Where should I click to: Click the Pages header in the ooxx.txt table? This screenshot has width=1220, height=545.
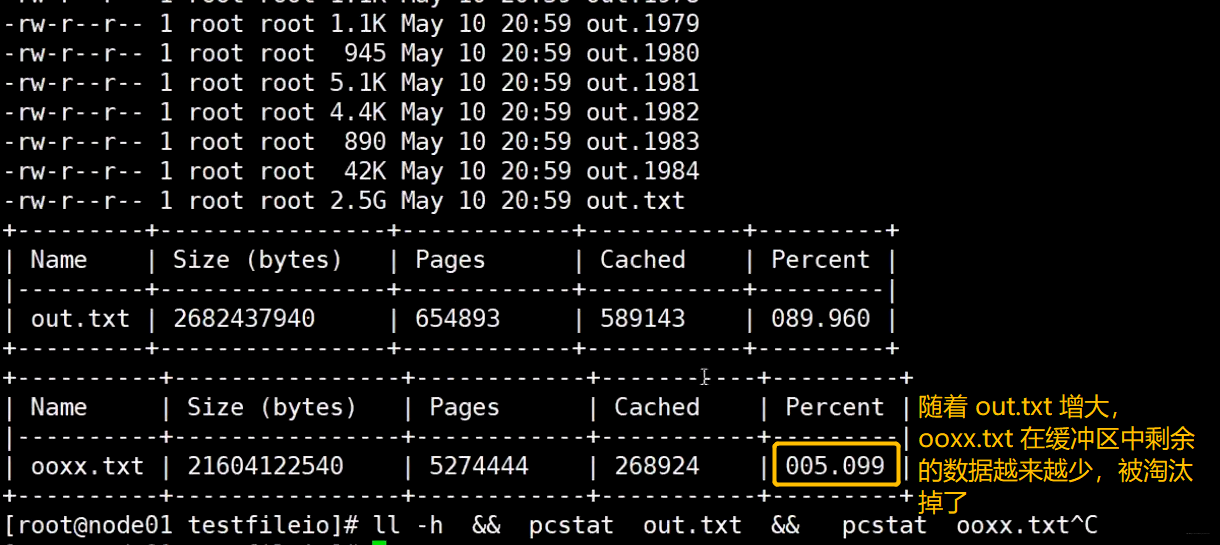465,408
